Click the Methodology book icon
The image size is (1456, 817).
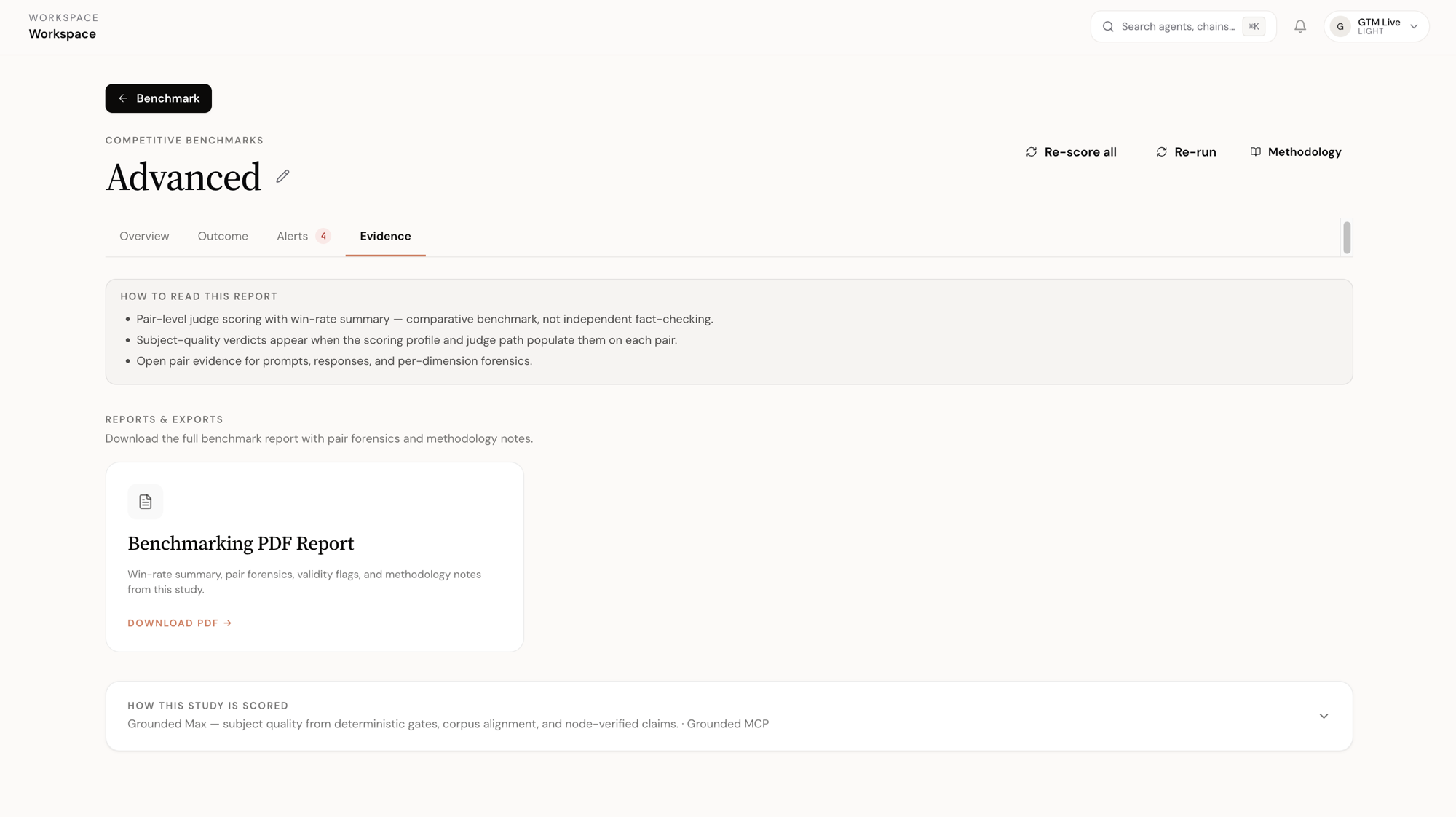pos(1256,152)
